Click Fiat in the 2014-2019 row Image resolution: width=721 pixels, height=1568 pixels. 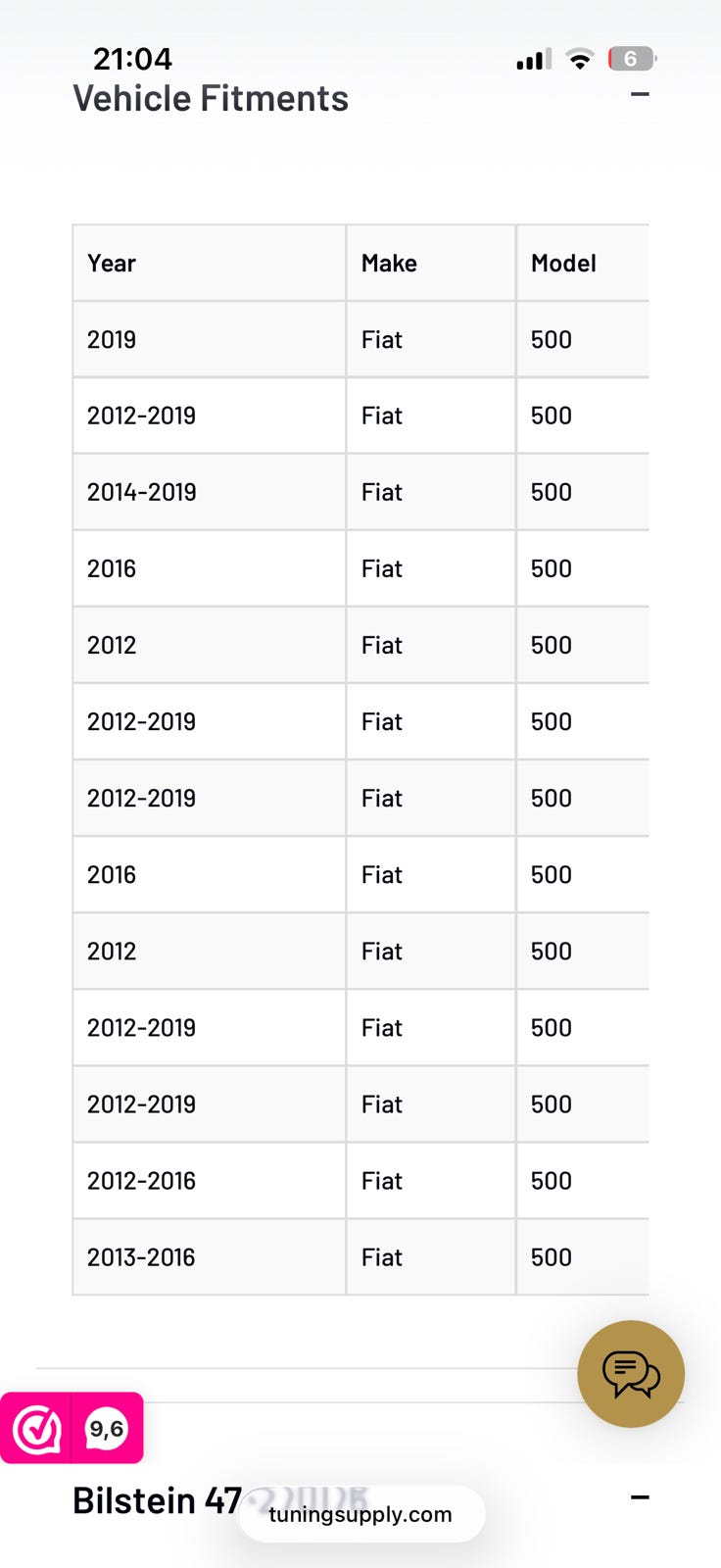[x=382, y=492]
